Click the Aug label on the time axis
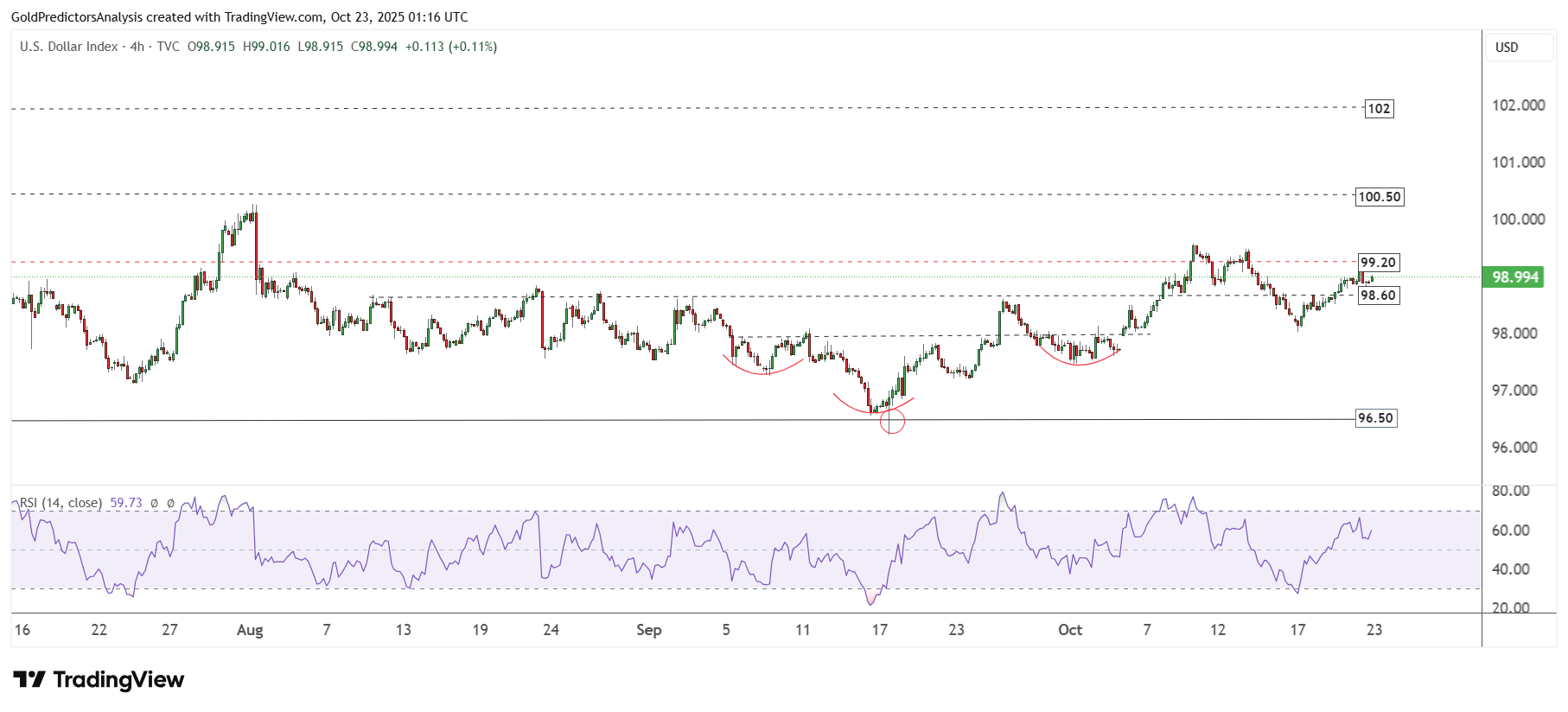The image size is (1568, 712). [250, 630]
